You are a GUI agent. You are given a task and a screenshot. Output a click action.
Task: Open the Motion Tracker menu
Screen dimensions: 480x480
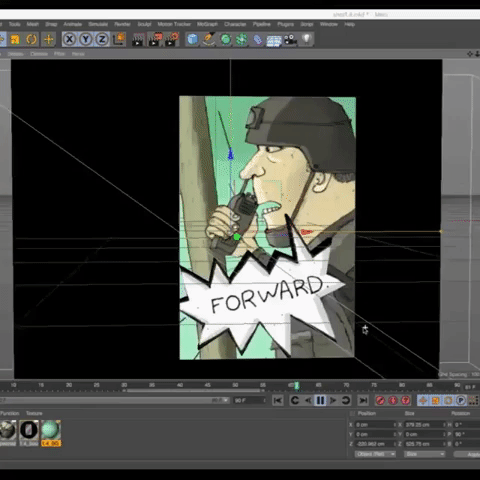[x=174, y=24]
